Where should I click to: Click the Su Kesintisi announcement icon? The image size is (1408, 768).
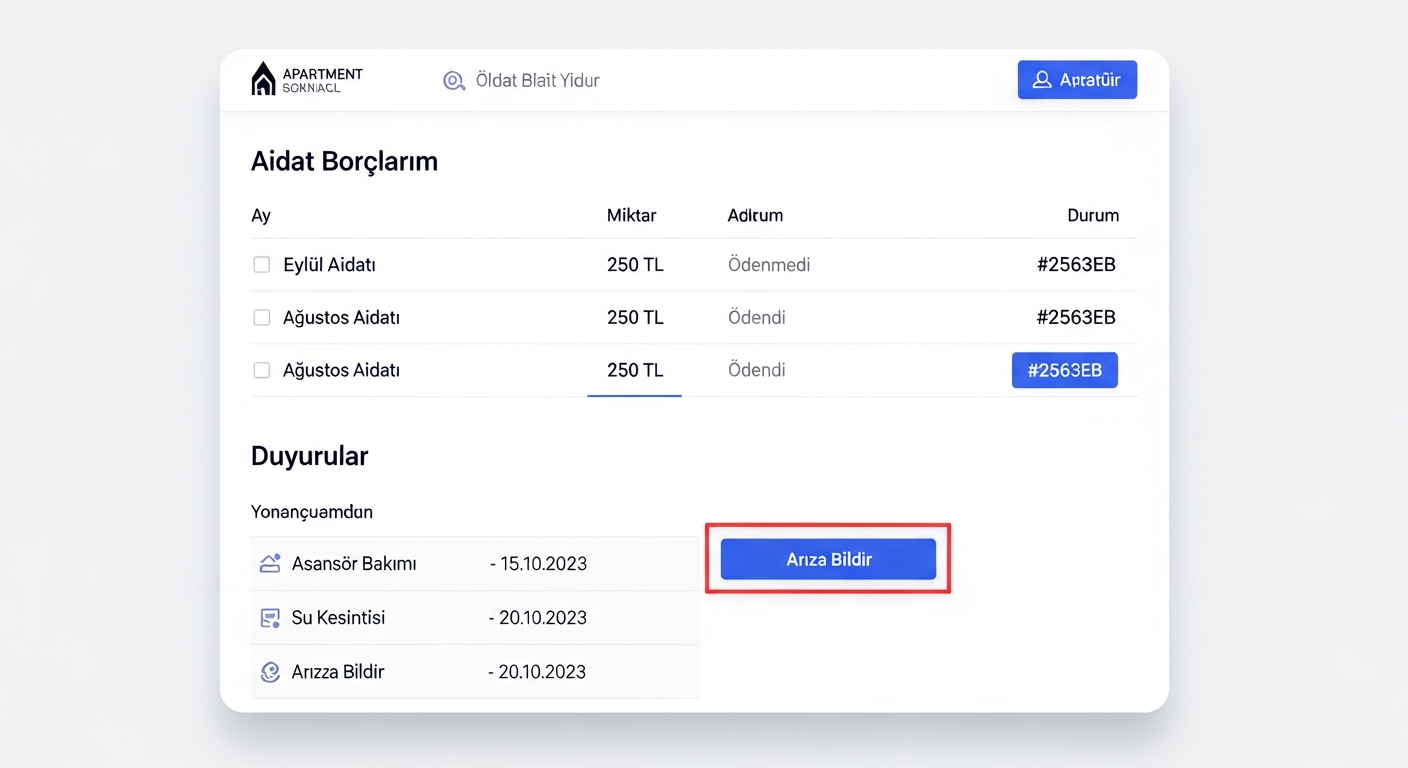[270, 618]
